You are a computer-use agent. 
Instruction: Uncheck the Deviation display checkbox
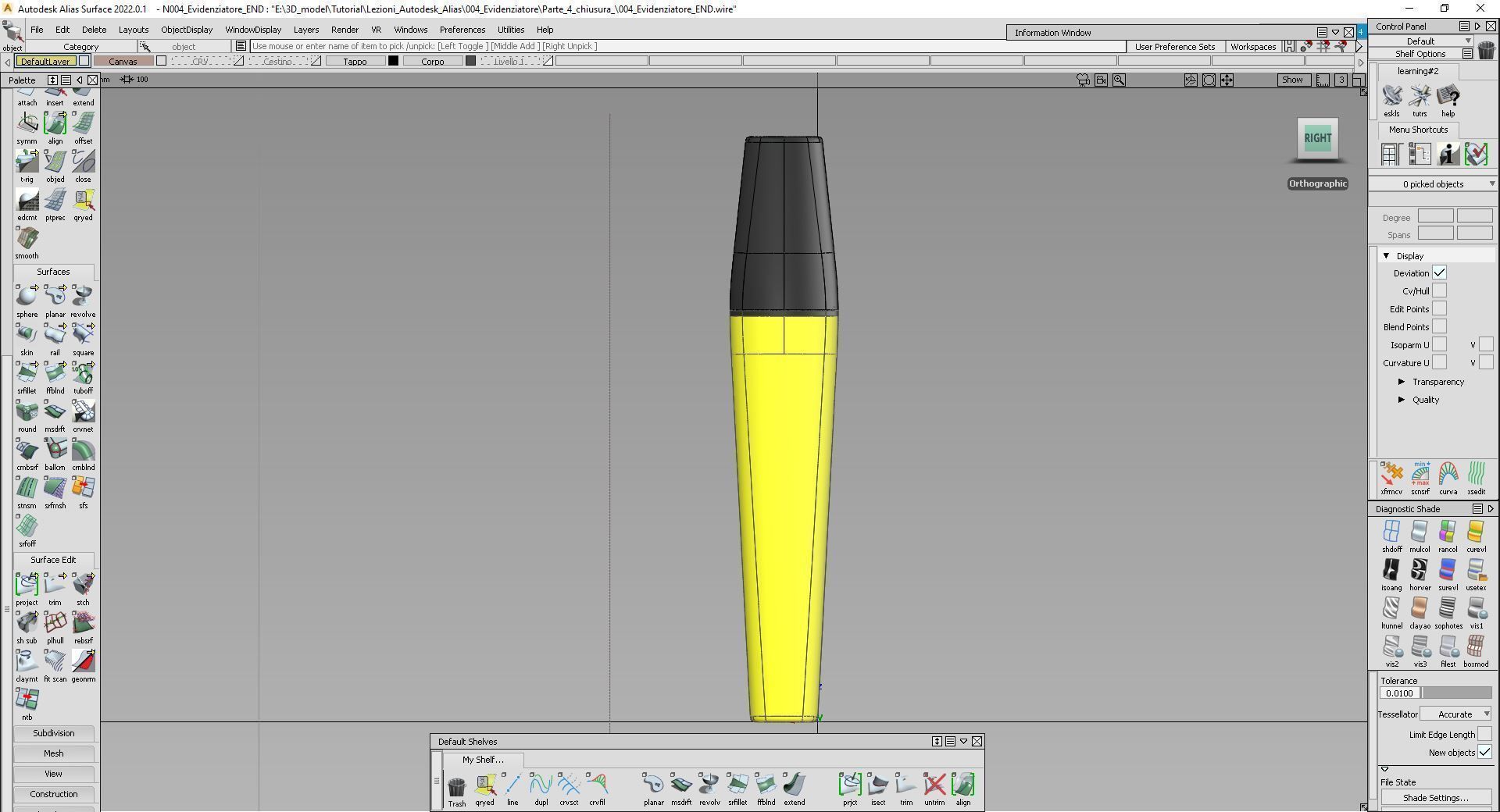click(1439, 272)
